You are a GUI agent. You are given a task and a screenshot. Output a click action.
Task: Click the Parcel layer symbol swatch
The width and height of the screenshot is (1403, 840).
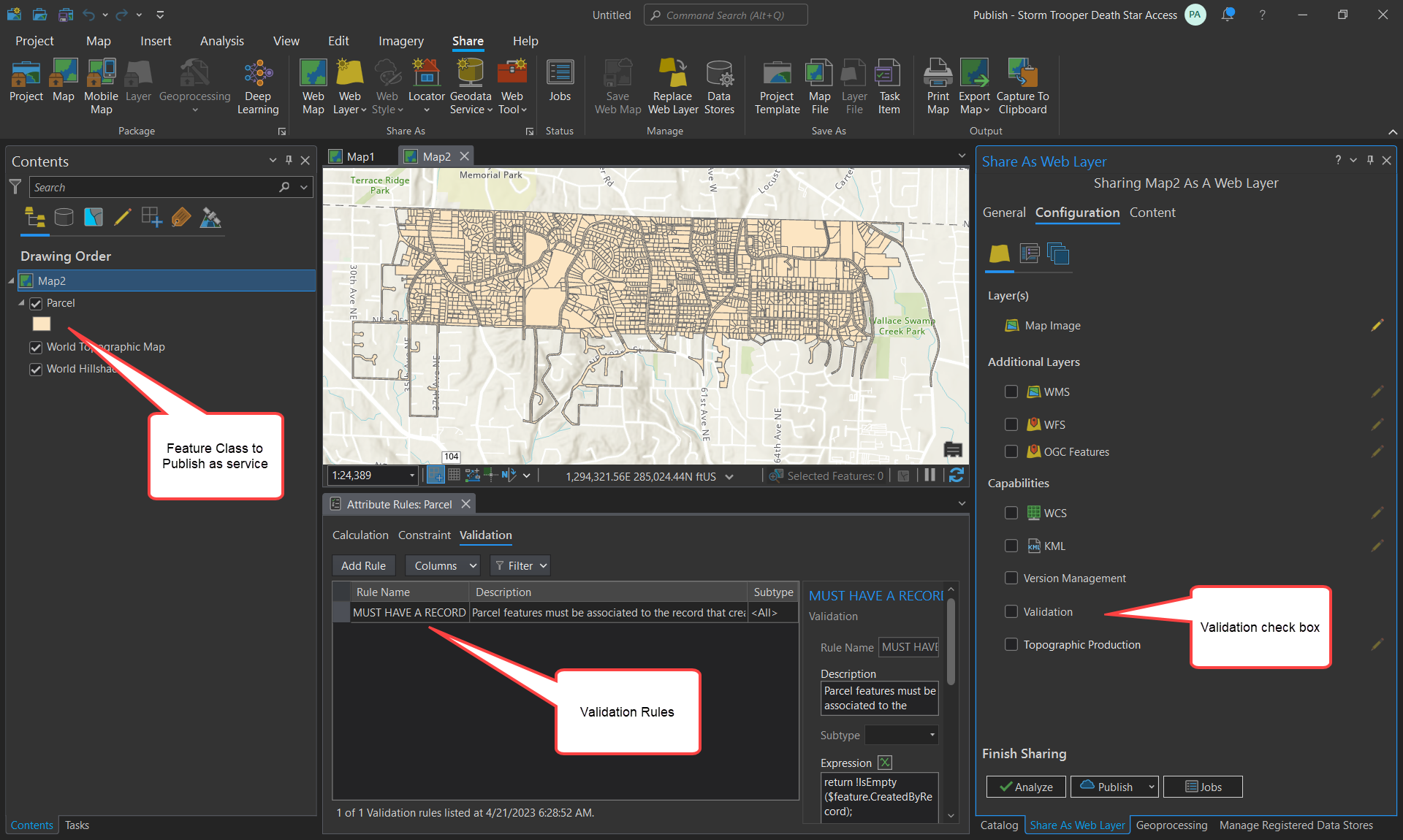(42, 324)
